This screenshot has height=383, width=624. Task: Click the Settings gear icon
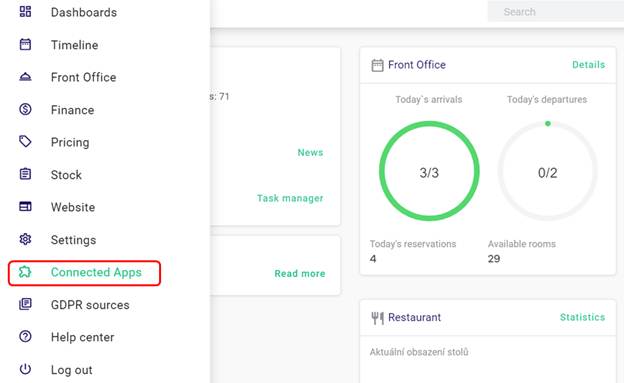[25, 239]
